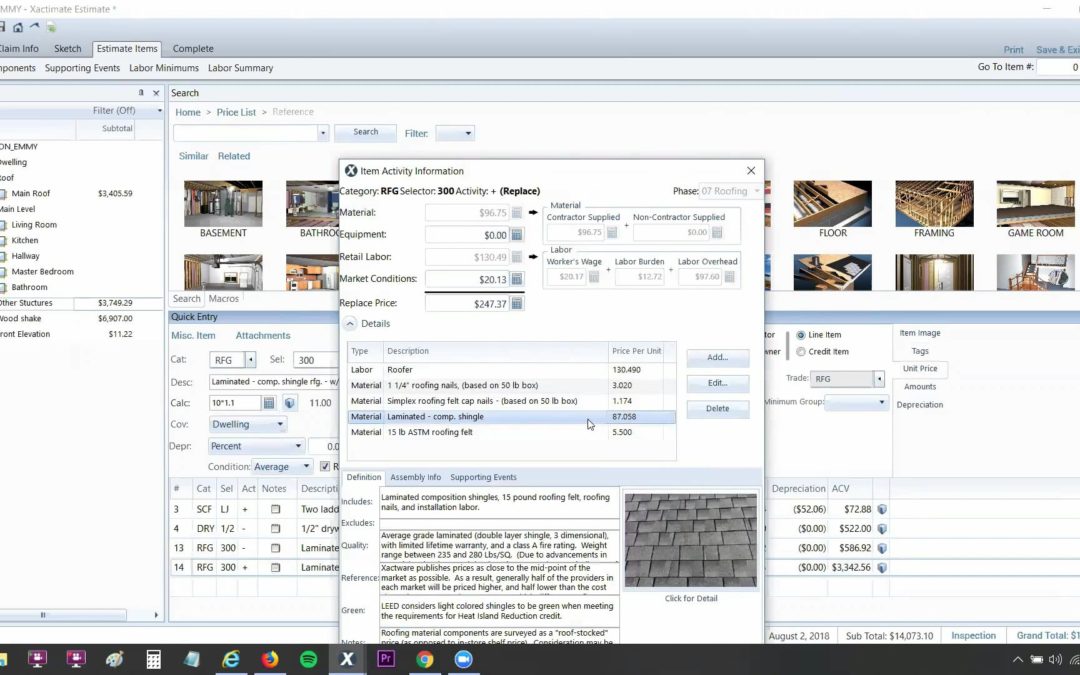
Task: Open Labor Summary in the sub menu
Action: pos(240,68)
